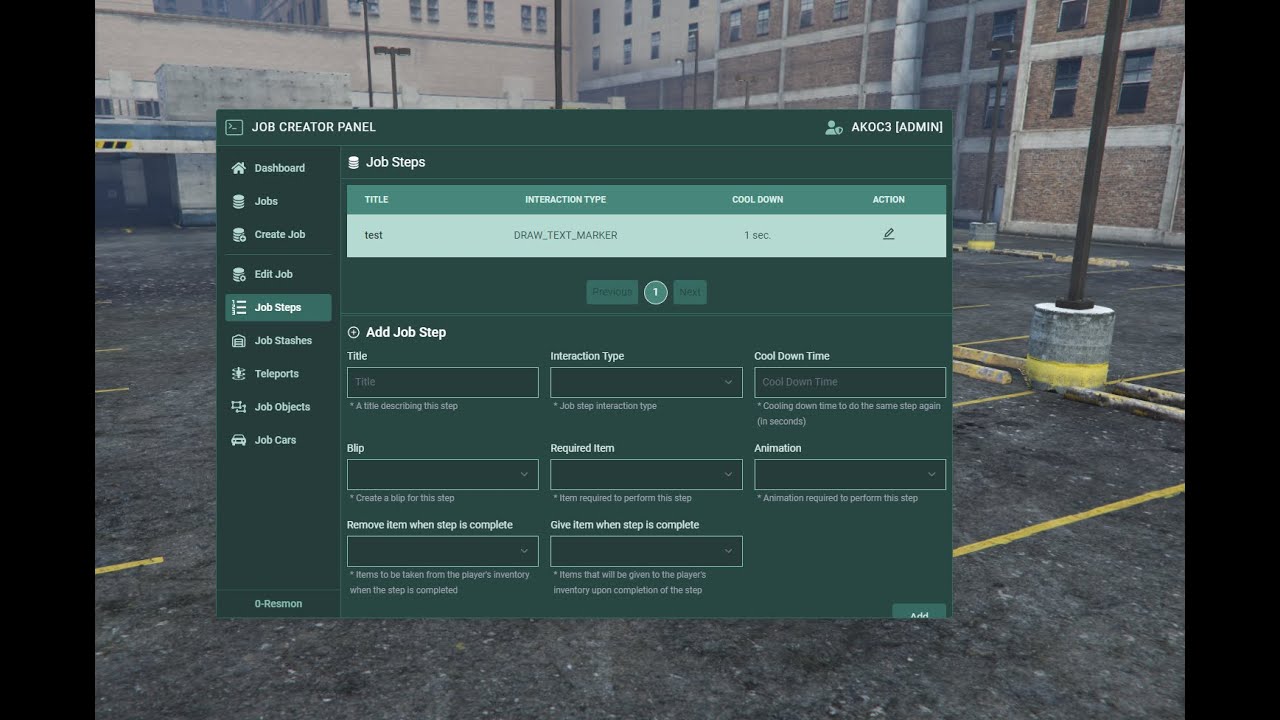Viewport: 1280px width, 720px height.
Task: Focus the Cool Down Time input field
Action: point(849,382)
